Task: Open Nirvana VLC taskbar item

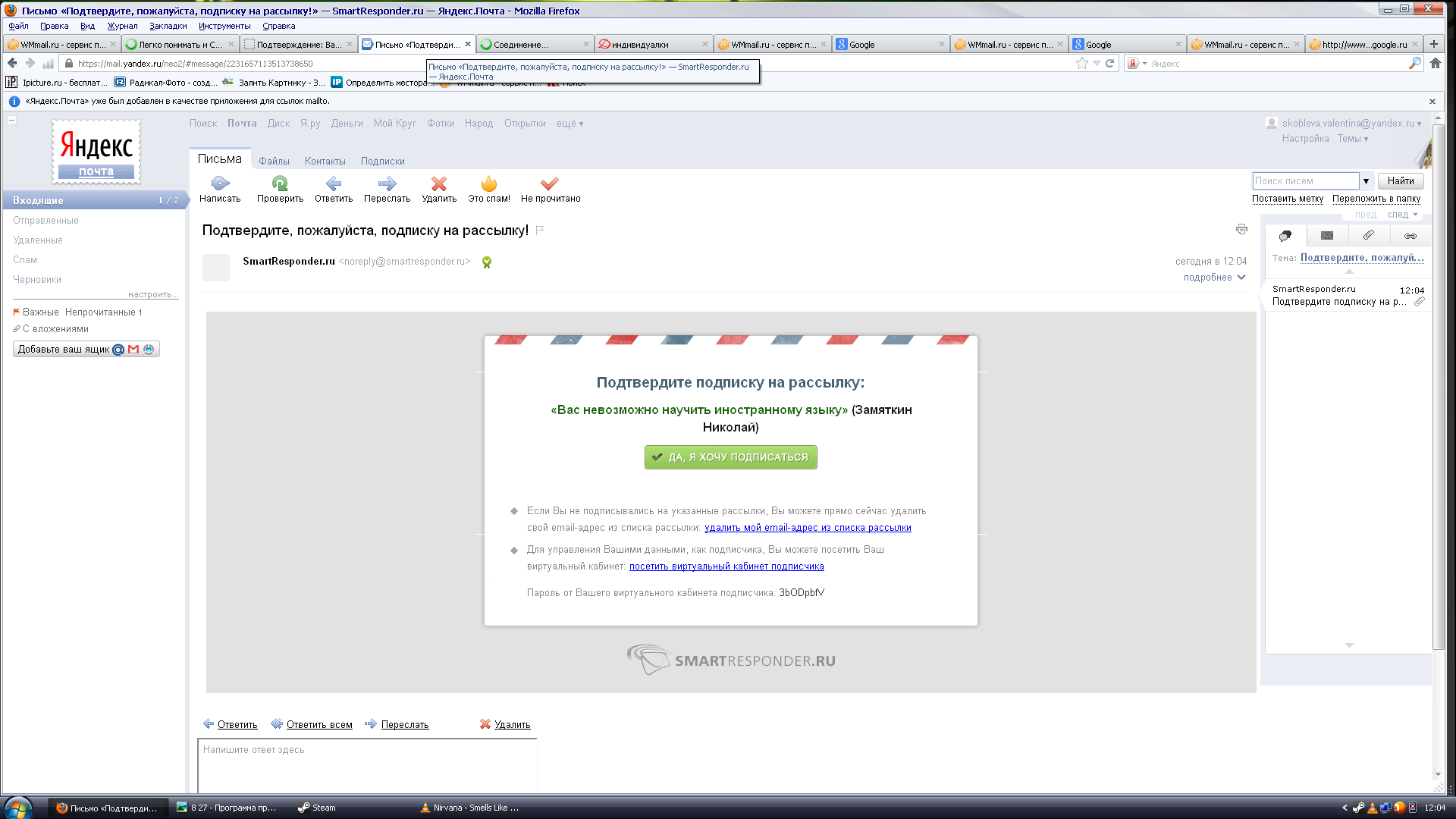Action: pos(470,808)
